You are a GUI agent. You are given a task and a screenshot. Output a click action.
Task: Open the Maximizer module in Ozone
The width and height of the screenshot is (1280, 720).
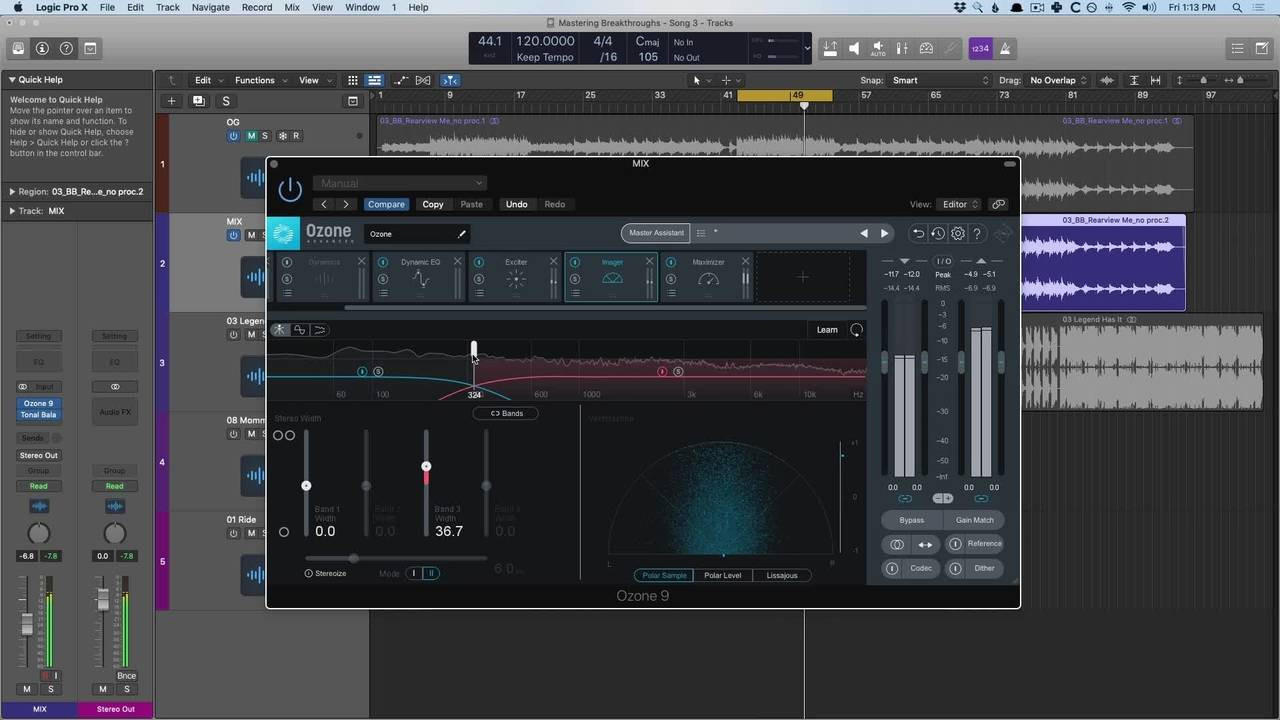coord(708,278)
